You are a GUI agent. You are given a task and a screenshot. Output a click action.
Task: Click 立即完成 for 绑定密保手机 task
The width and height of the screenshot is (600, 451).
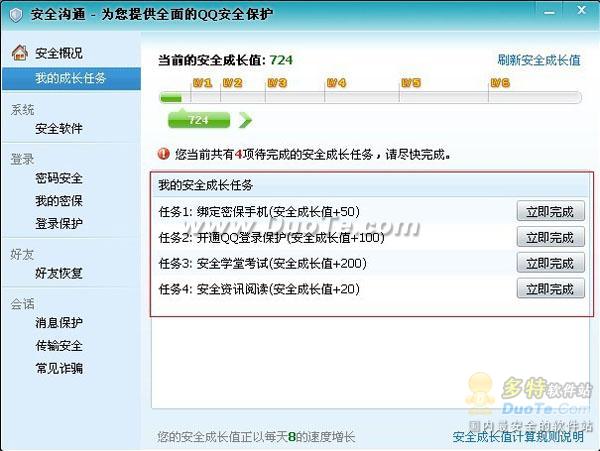pos(550,211)
